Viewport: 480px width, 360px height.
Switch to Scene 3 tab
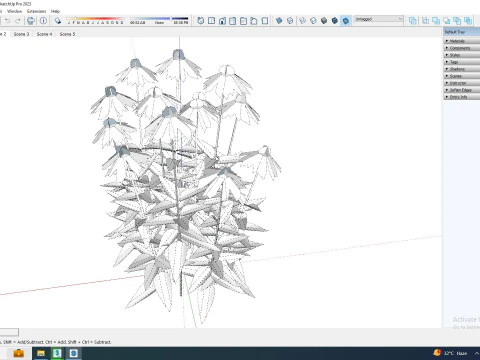(x=21, y=34)
